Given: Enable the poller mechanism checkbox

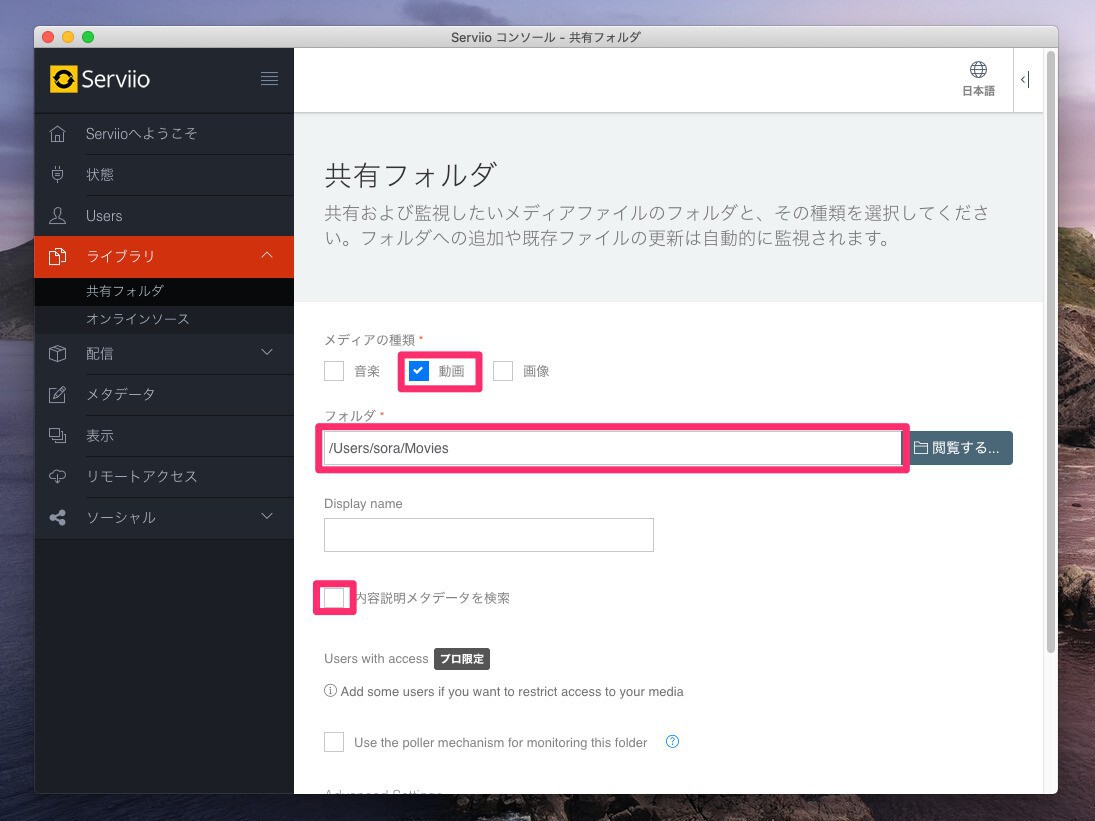Looking at the screenshot, I should [334, 741].
